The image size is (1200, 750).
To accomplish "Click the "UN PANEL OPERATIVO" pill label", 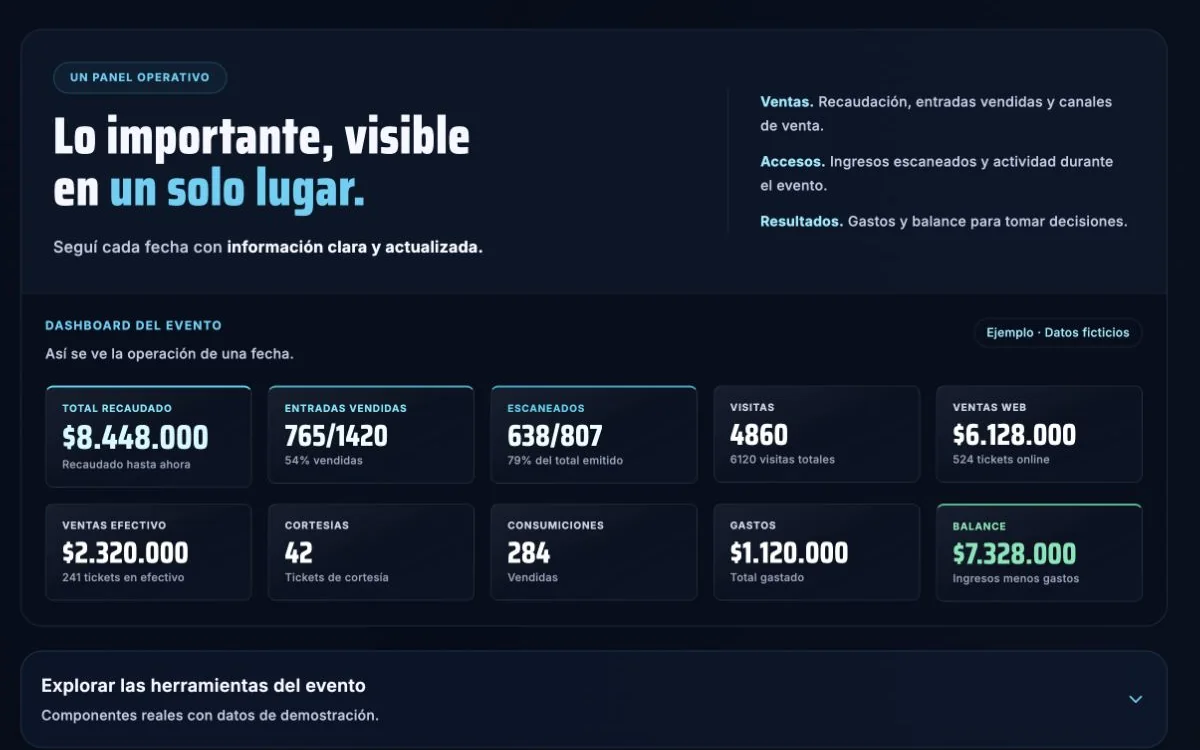I will [140, 78].
